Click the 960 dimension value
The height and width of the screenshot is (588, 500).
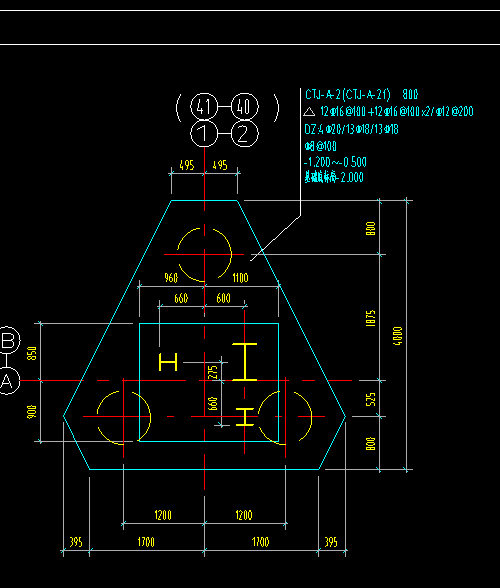coord(171,278)
